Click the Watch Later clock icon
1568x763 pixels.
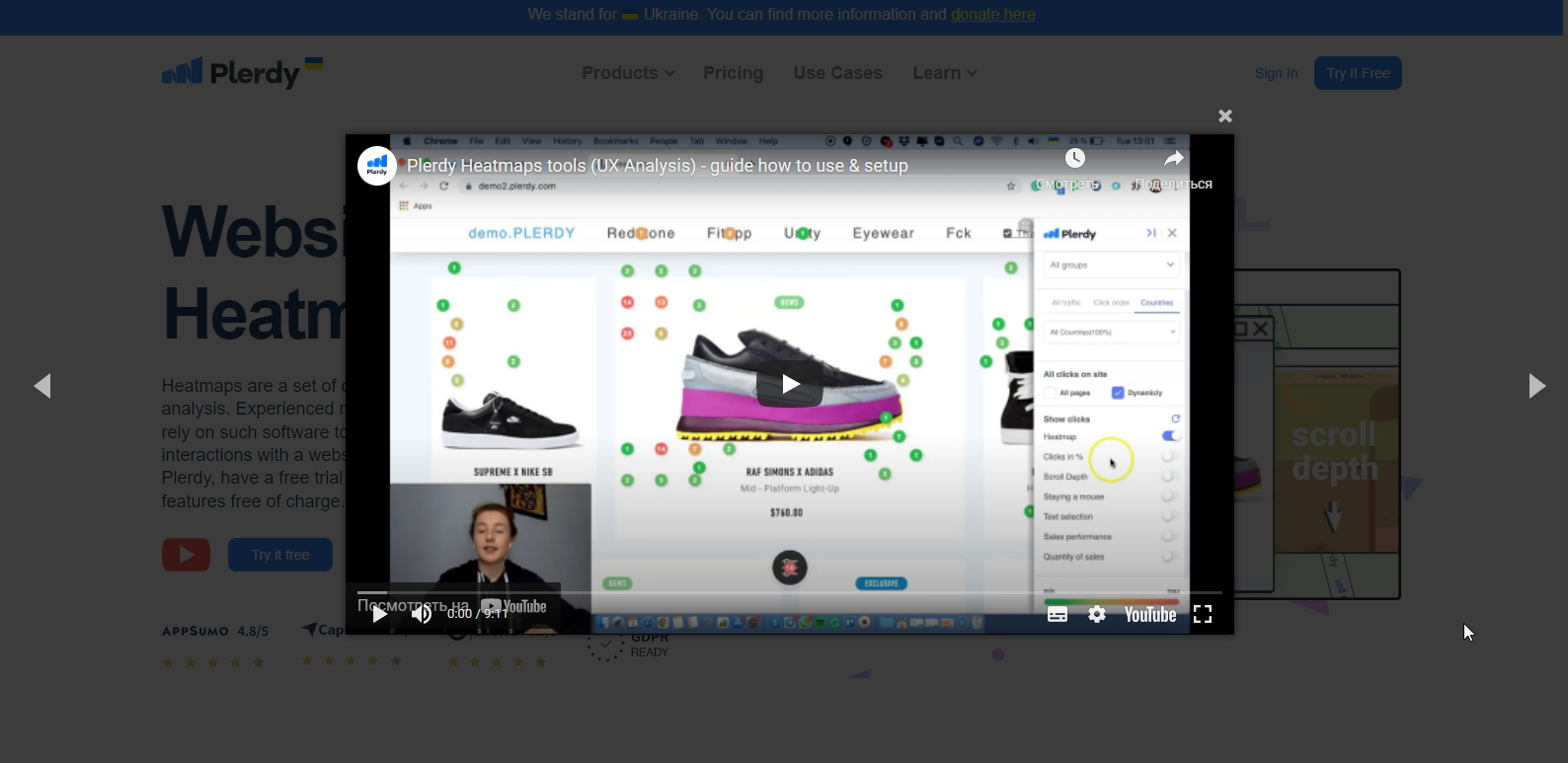pos(1075,158)
